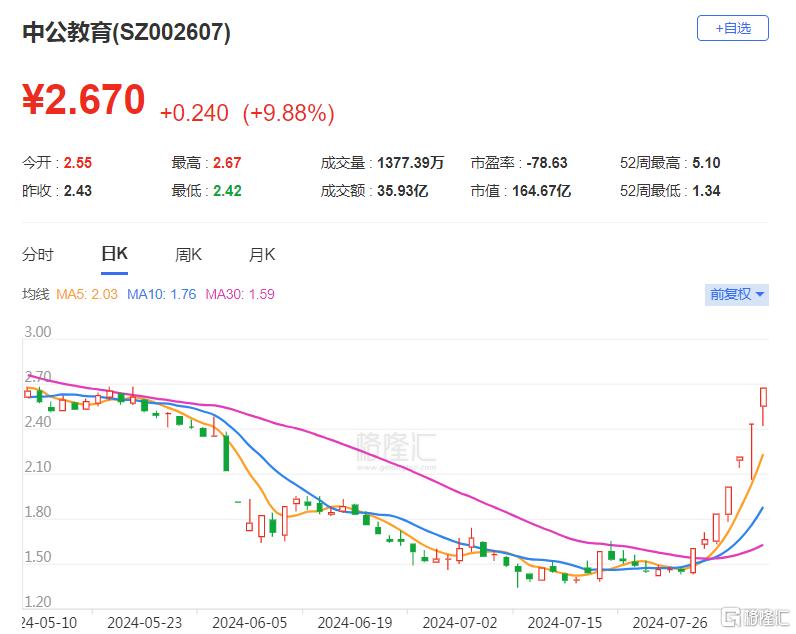This screenshot has height=634, width=796.
Task: Click the 1.80 price axis label
Action: pos(38,512)
